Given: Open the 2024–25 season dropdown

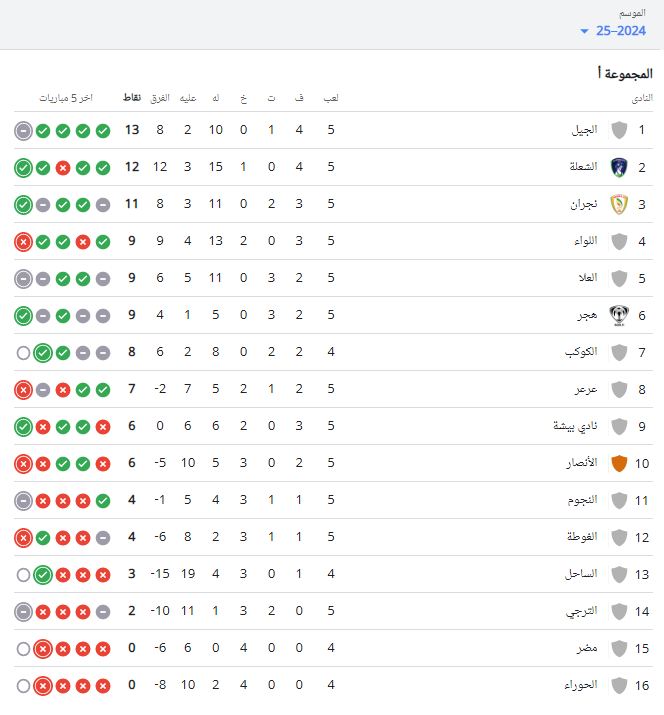Looking at the screenshot, I should 620,31.
